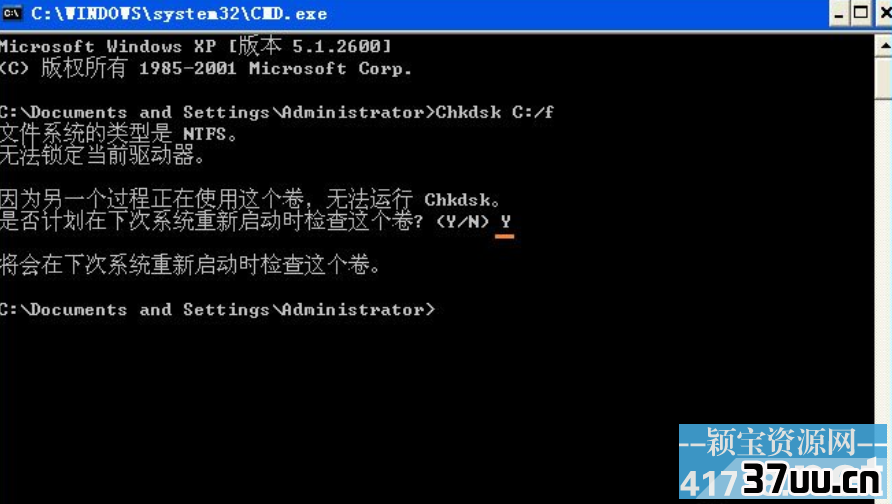Click the vertical scrollbar thumb
The height and width of the screenshot is (504, 892).
(x=883, y=78)
